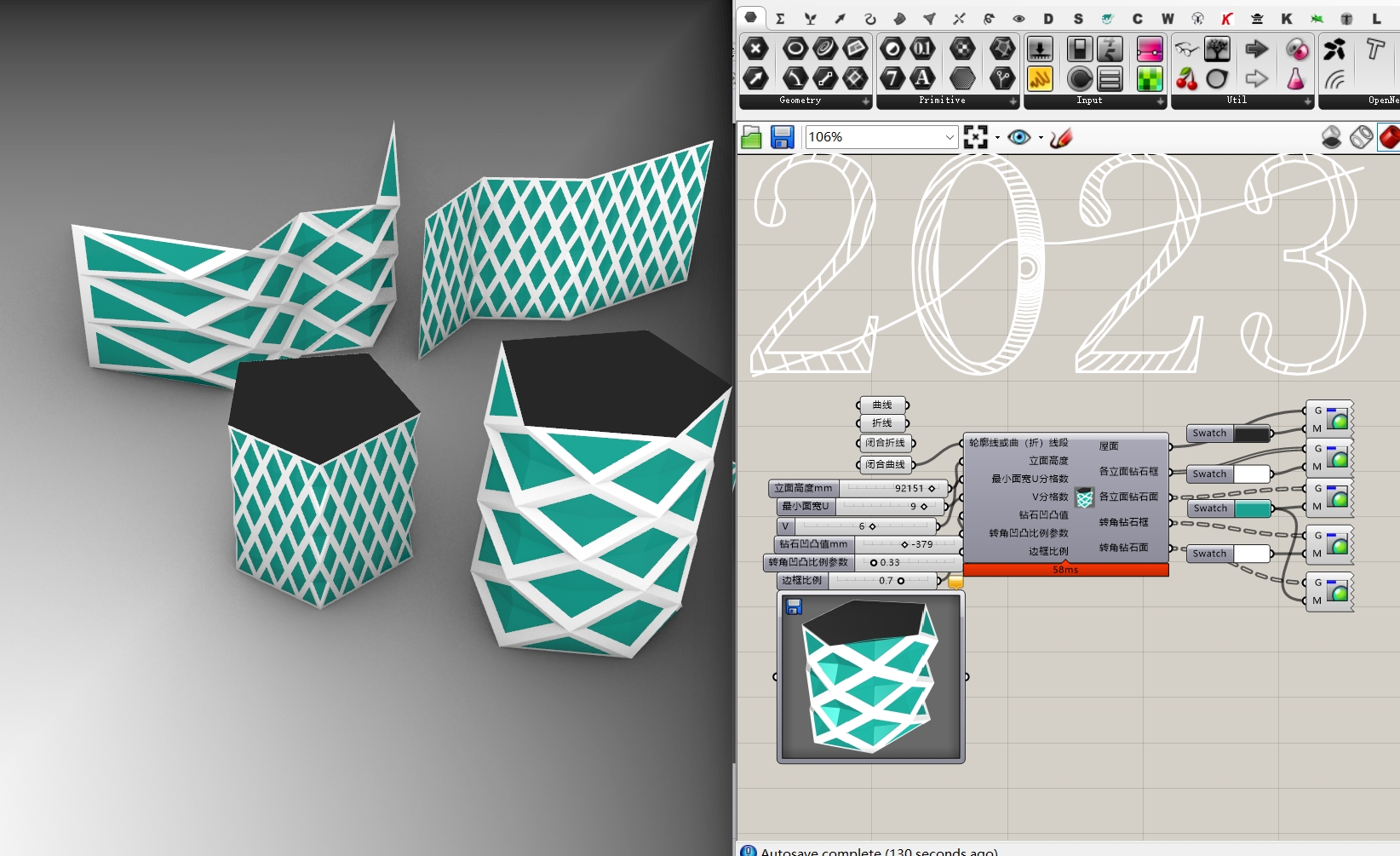Switch to the Params hexagon tab

click(750, 17)
